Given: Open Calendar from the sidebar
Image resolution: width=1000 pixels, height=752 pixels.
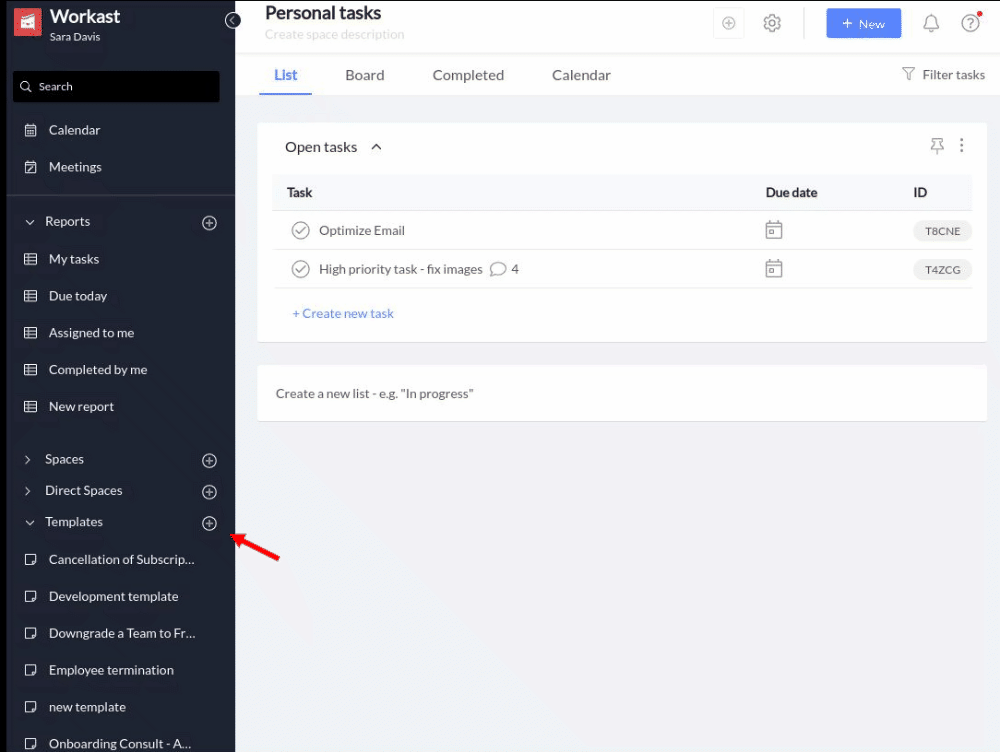Looking at the screenshot, I should [74, 130].
